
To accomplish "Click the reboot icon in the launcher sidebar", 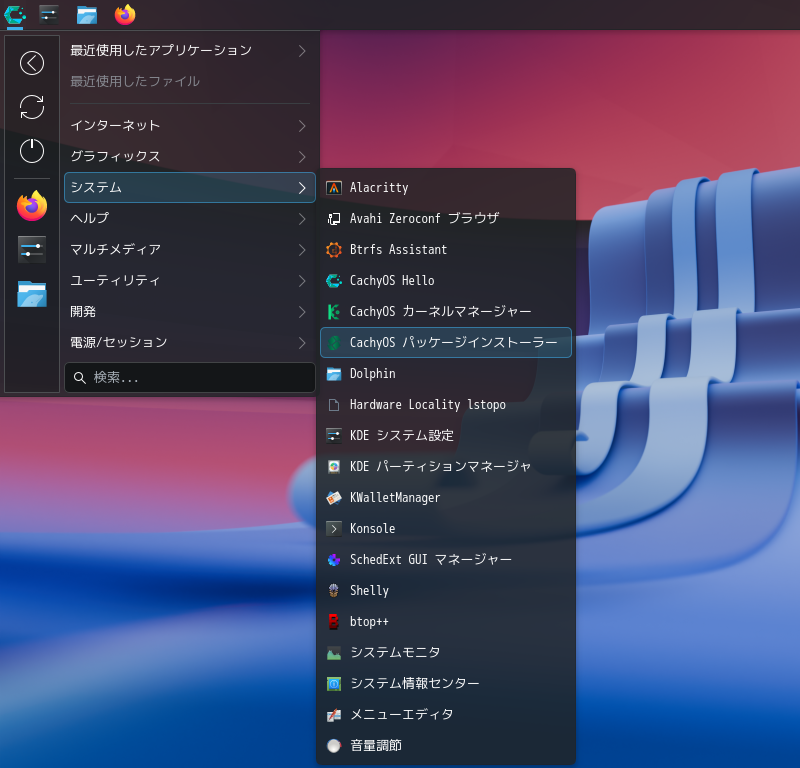I will pos(32,107).
